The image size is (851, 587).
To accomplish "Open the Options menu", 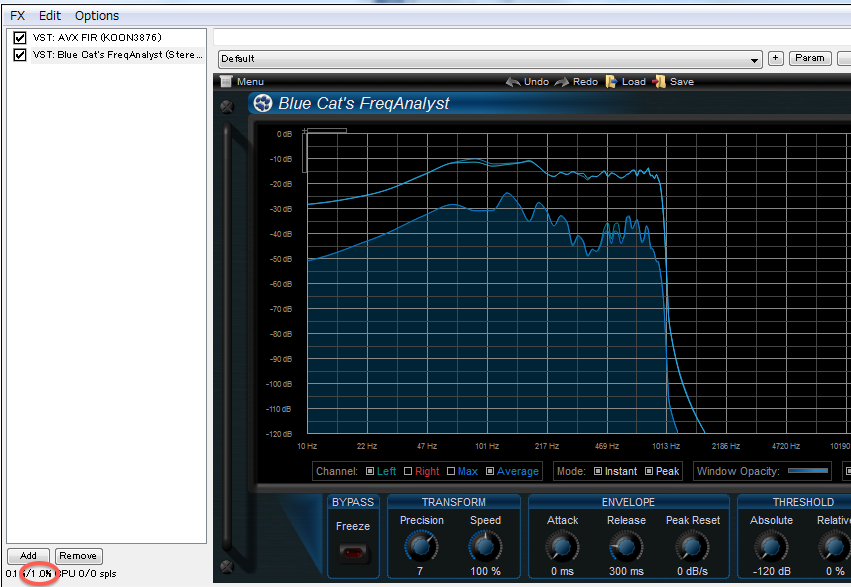I will [x=97, y=16].
